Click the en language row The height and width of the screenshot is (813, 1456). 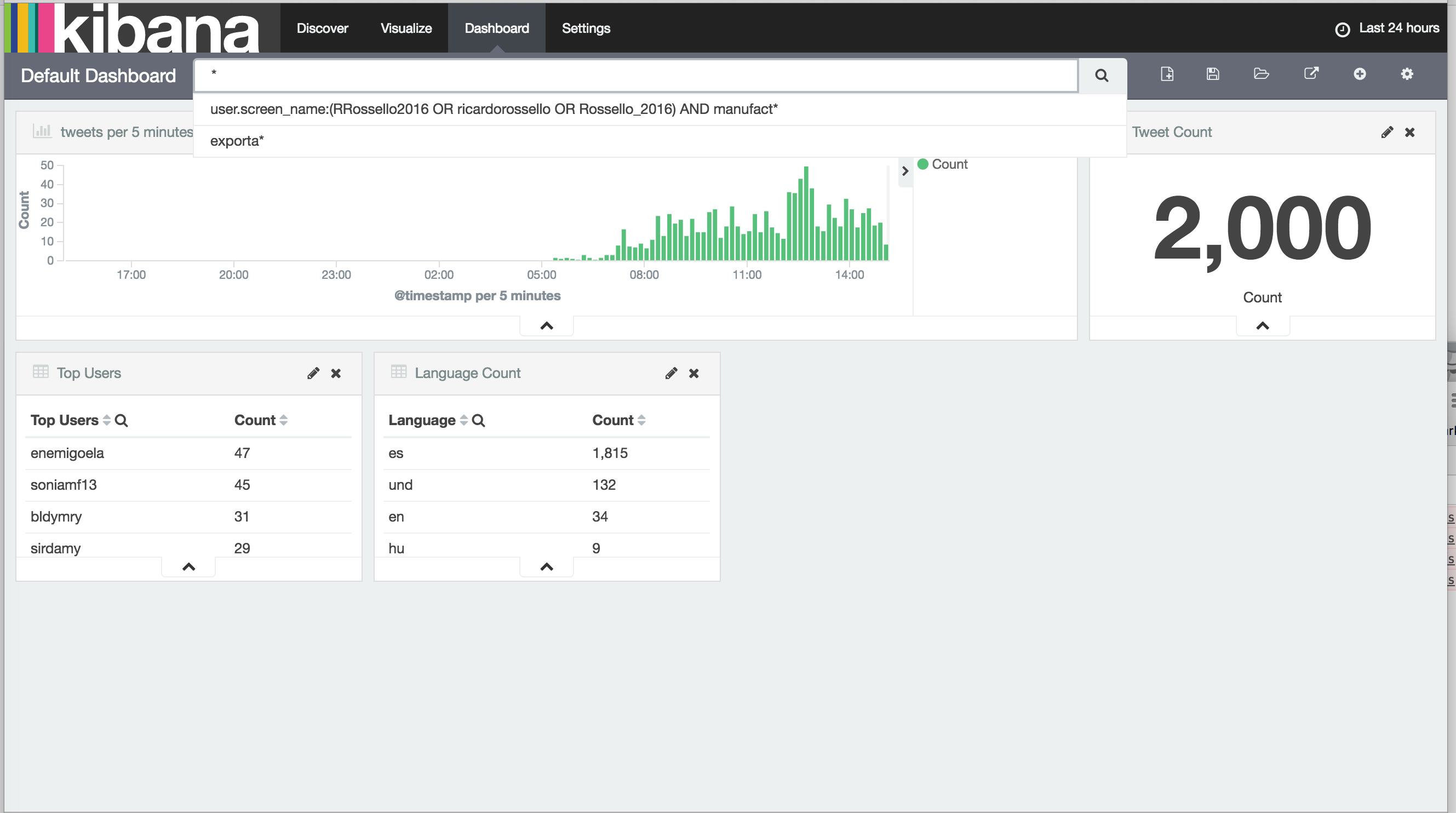point(547,516)
